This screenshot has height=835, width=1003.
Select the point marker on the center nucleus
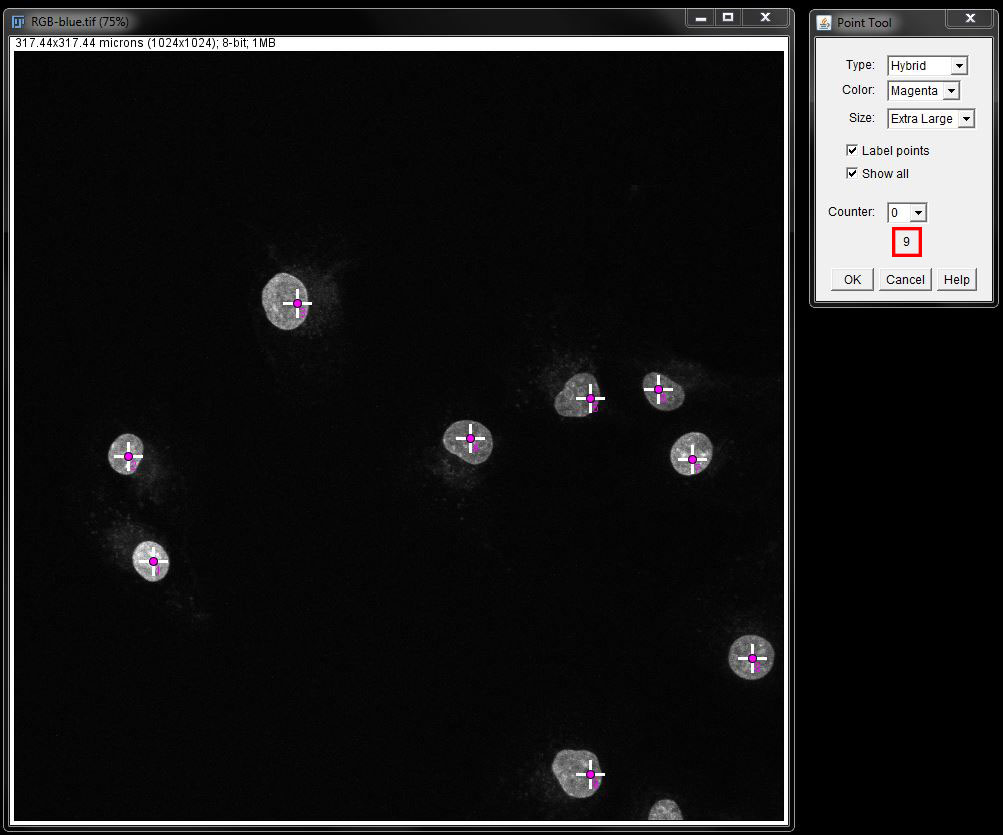470,437
